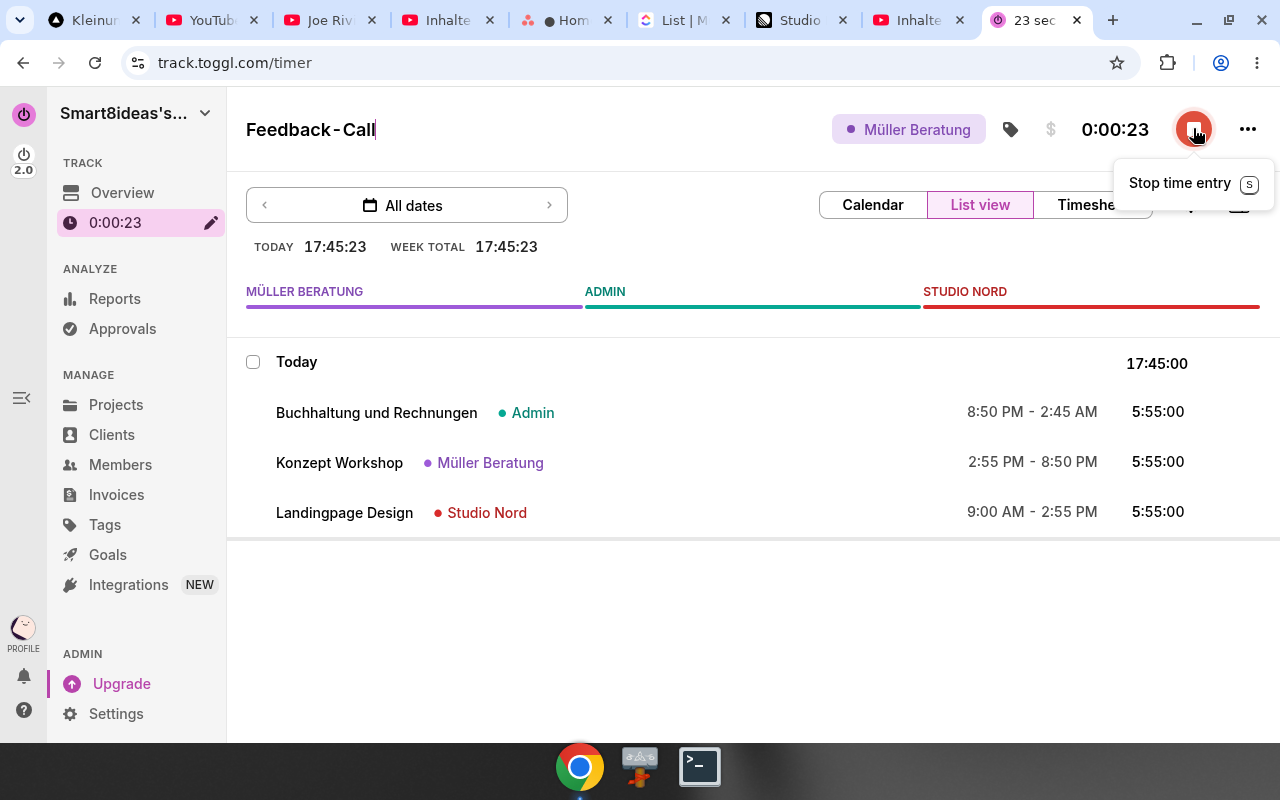Image resolution: width=1280 pixels, height=800 pixels.
Task: Open the three-dot more options menu
Action: pyautogui.click(x=1247, y=129)
